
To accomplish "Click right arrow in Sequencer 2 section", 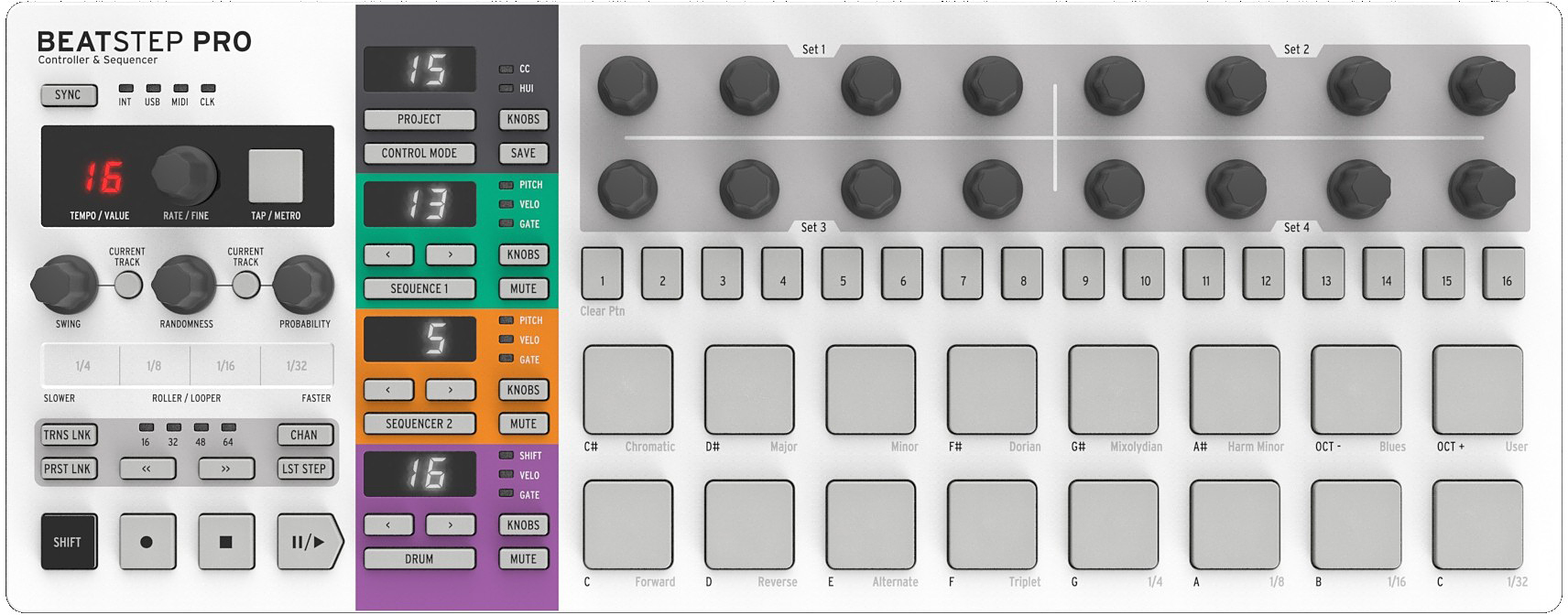I will (451, 390).
